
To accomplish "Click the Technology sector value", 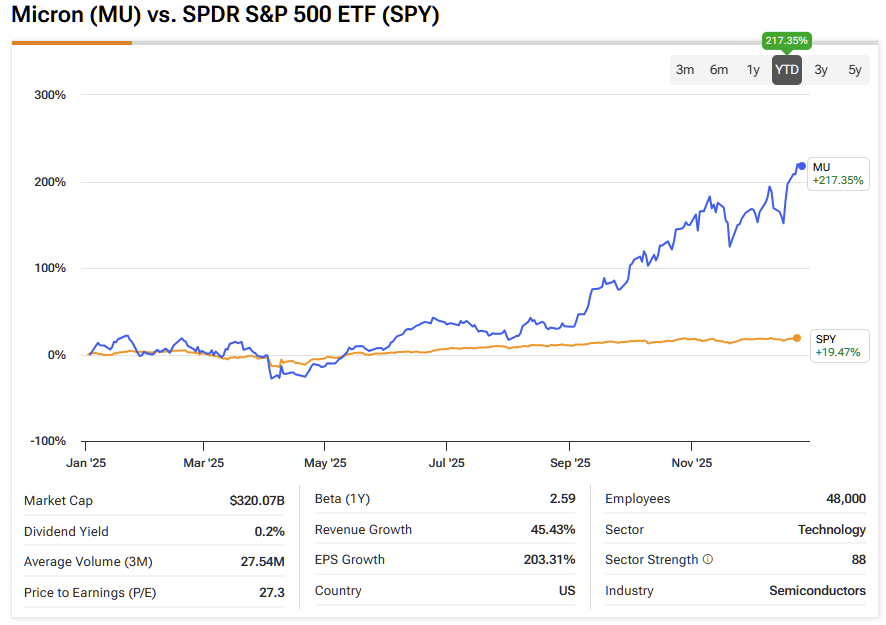I will (x=831, y=530).
